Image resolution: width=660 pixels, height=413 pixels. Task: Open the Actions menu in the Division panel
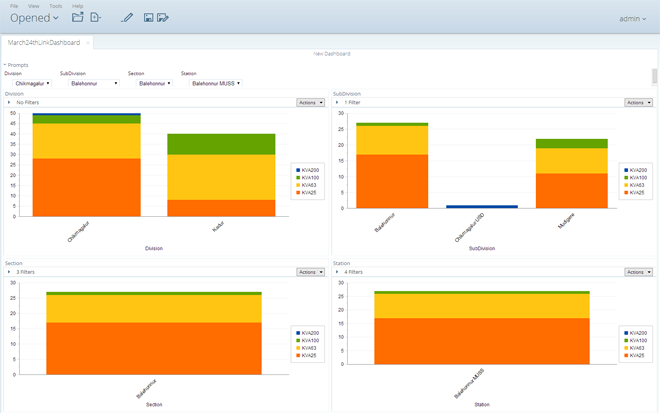tap(311, 102)
